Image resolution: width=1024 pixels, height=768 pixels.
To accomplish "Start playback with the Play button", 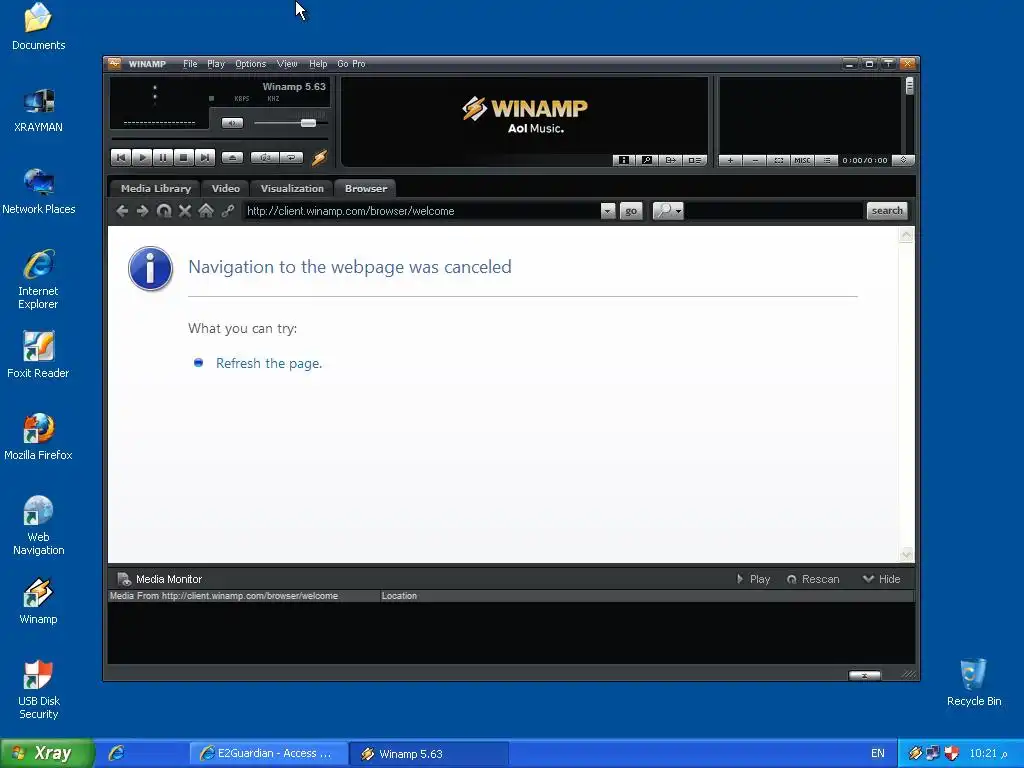I will point(142,157).
